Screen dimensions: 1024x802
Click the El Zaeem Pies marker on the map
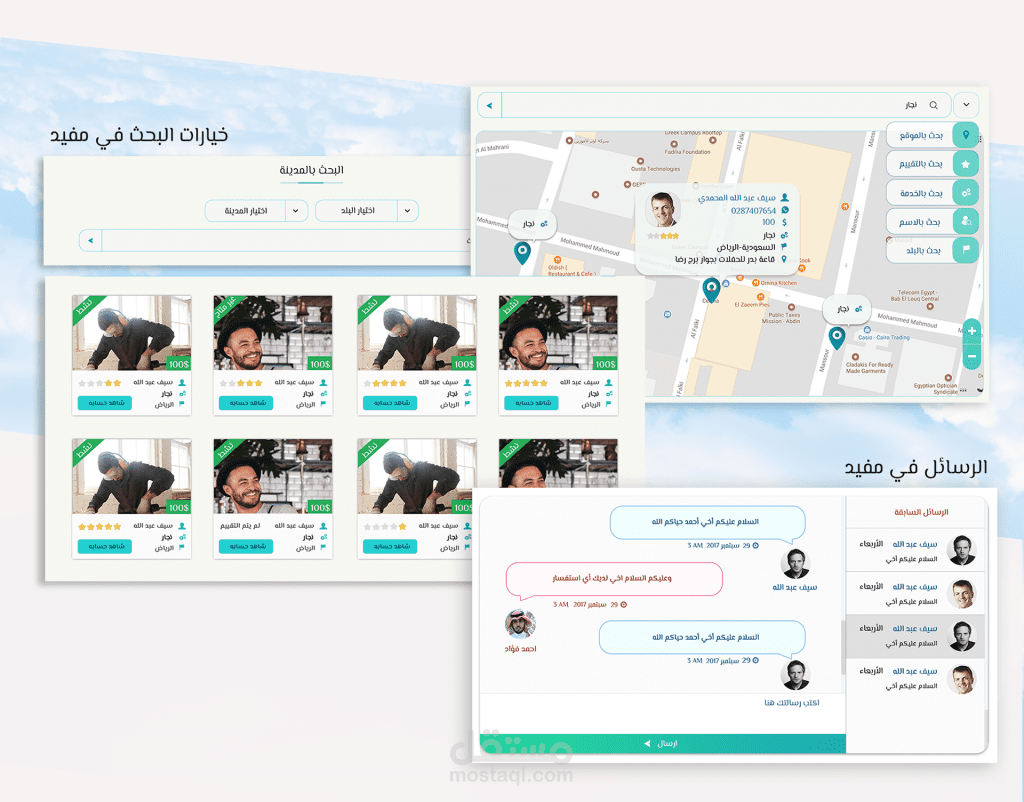pyautogui.click(x=760, y=297)
